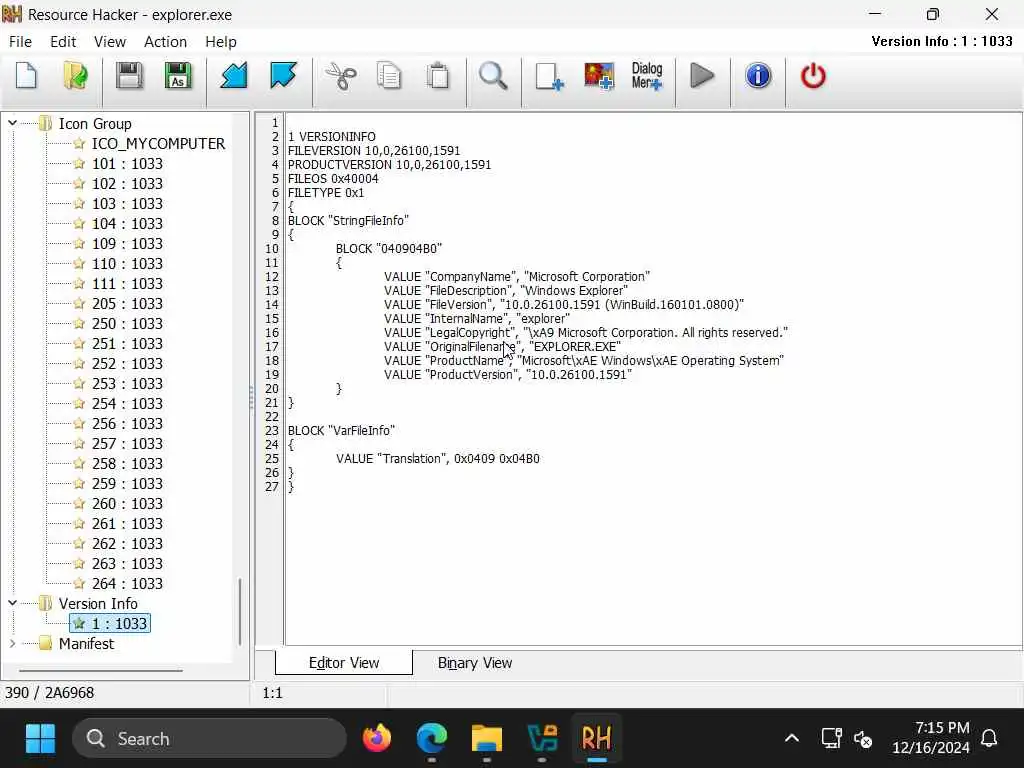Image resolution: width=1024 pixels, height=768 pixels.
Task: Collapse the Version Info tree node
Action: coord(12,603)
